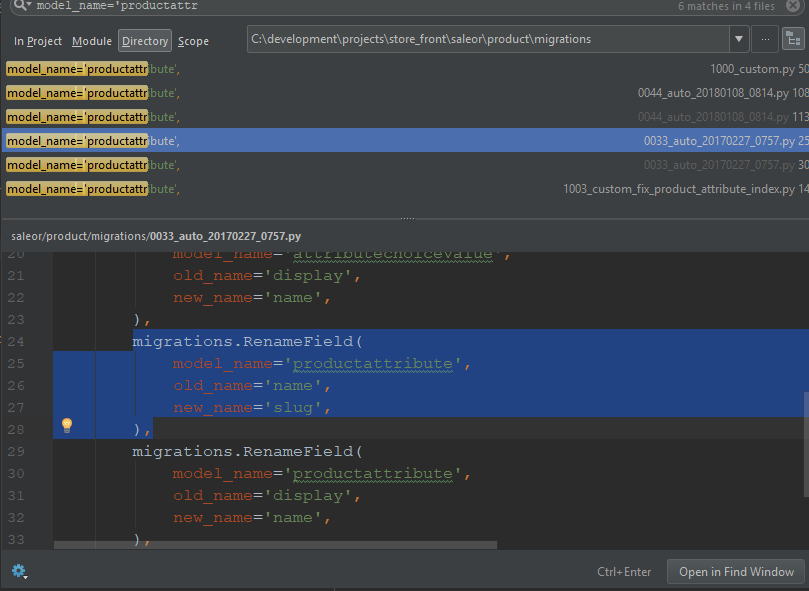Click the preview horizontal scrollbar
Screen dimensions: 809x591
tap(275, 545)
